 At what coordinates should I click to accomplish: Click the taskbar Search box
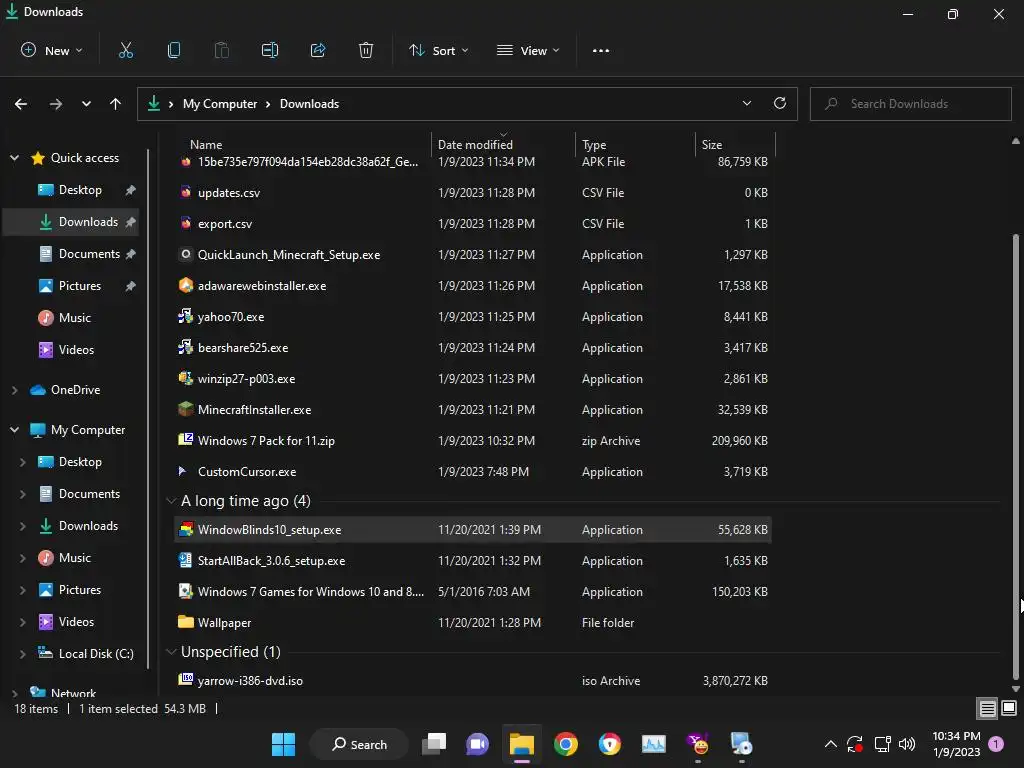click(x=359, y=744)
